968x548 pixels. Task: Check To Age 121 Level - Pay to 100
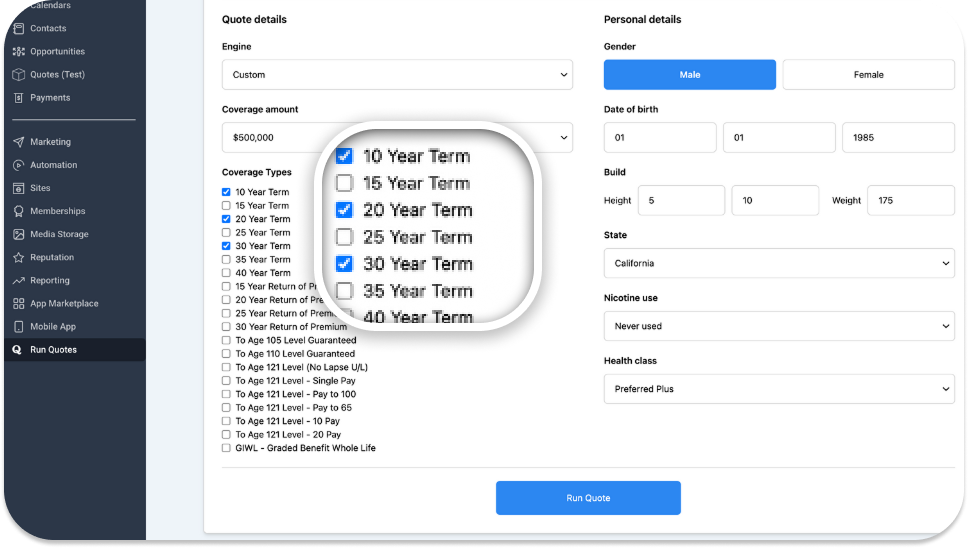226,394
